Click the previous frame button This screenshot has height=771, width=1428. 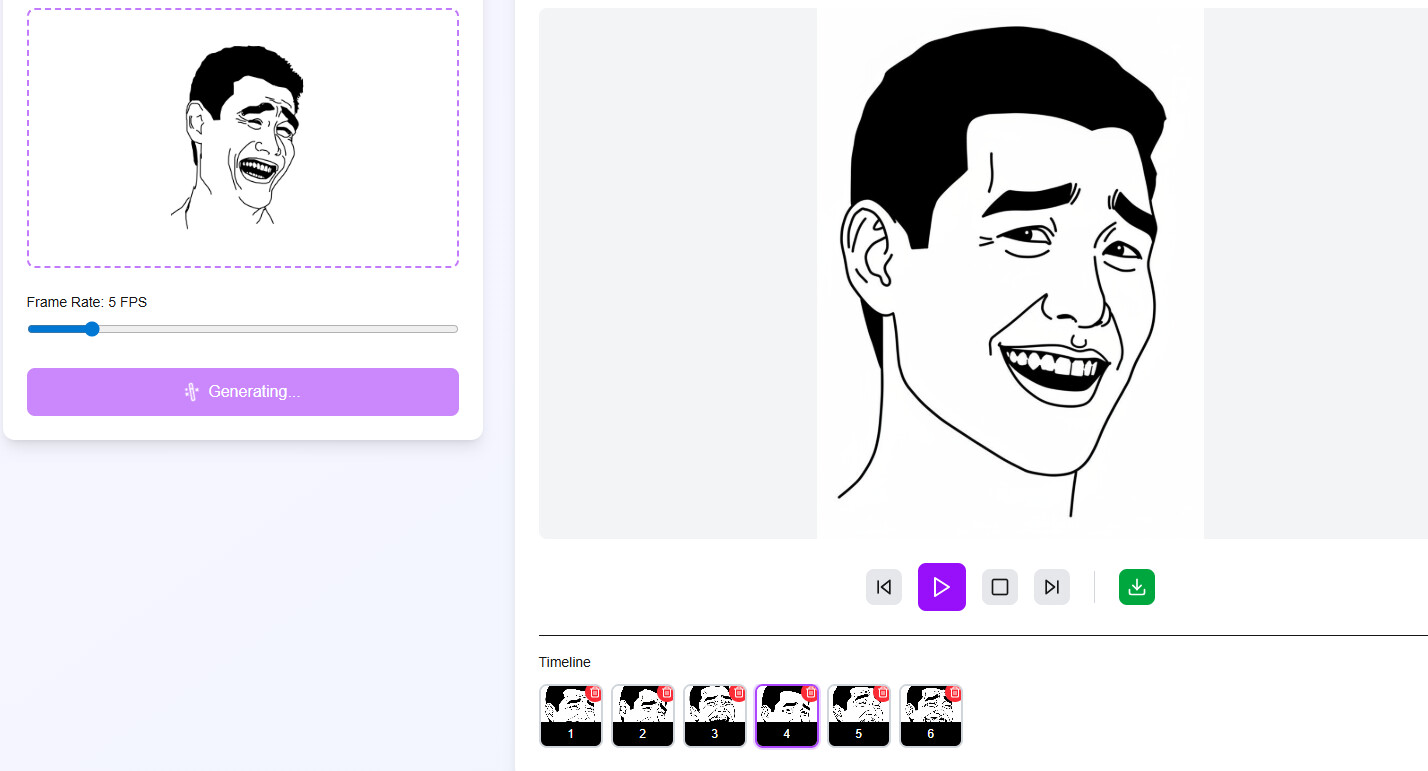884,587
